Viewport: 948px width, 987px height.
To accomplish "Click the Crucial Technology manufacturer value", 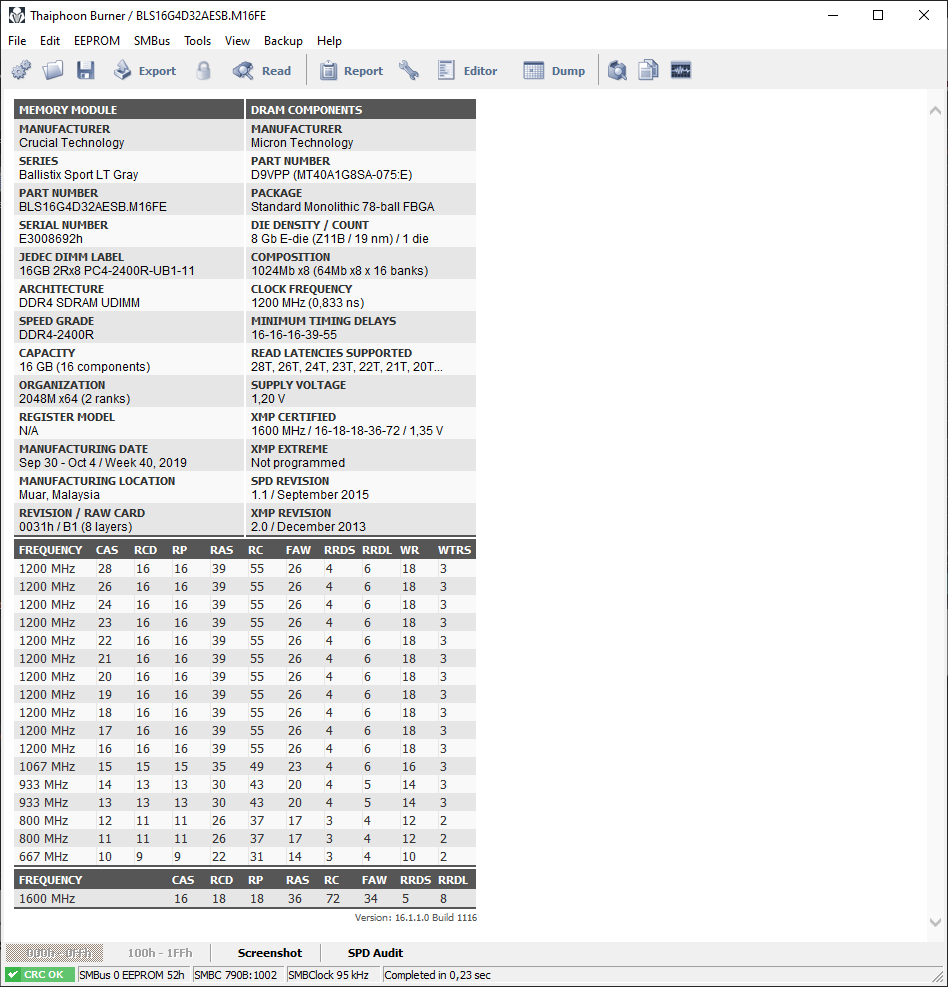I will point(72,143).
